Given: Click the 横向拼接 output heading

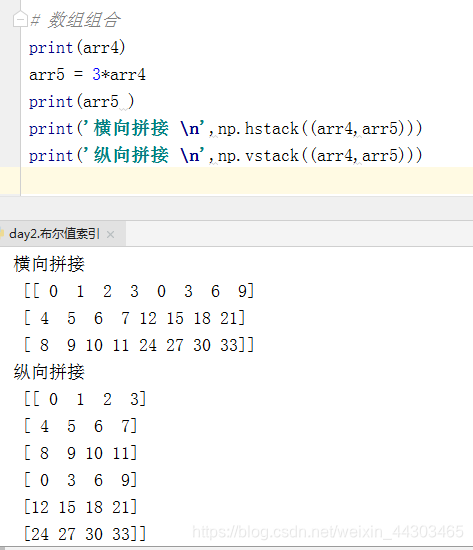Looking at the screenshot, I should pos(49,264).
